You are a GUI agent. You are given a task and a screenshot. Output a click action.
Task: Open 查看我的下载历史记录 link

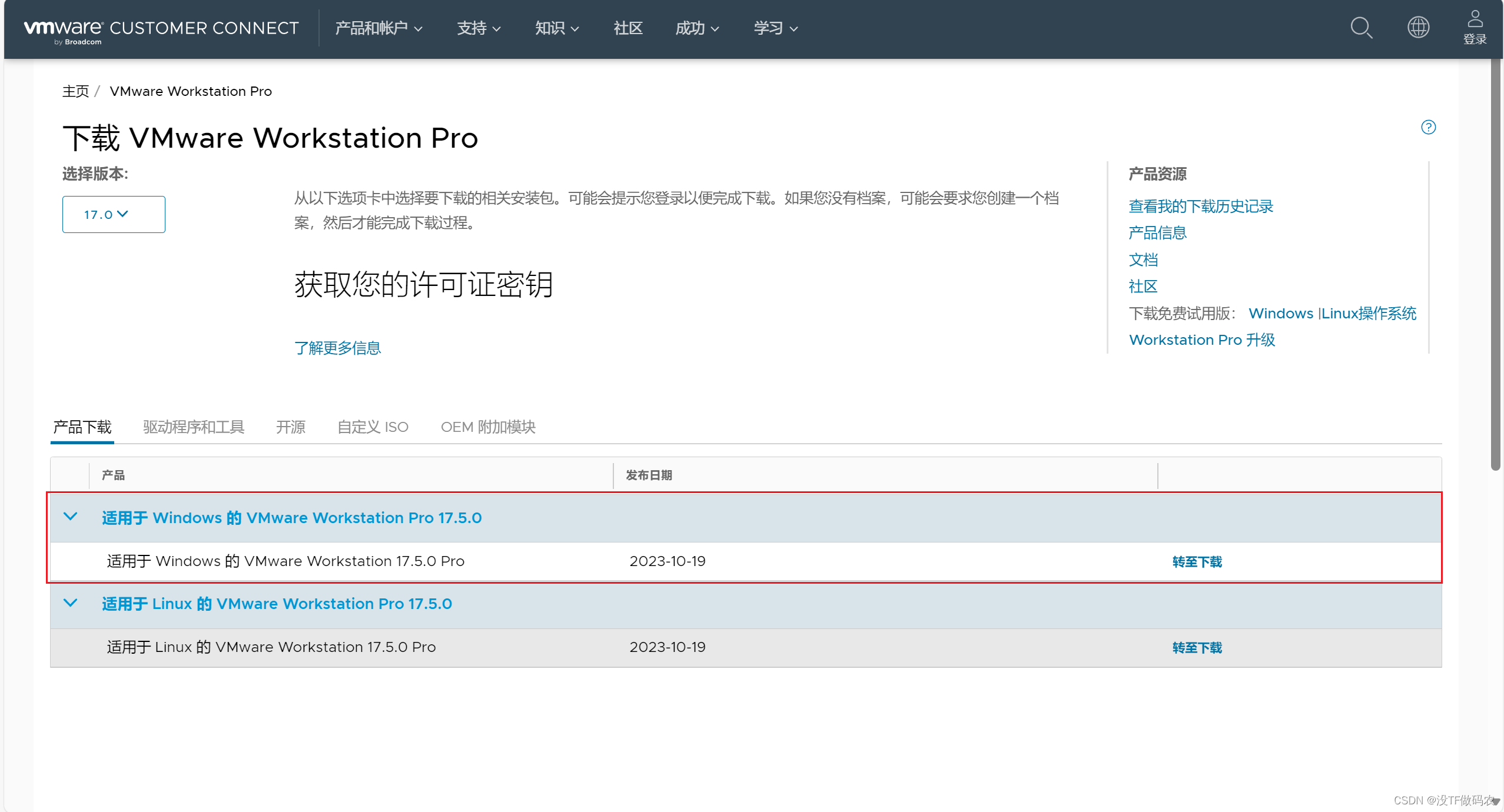[1200, 206]
